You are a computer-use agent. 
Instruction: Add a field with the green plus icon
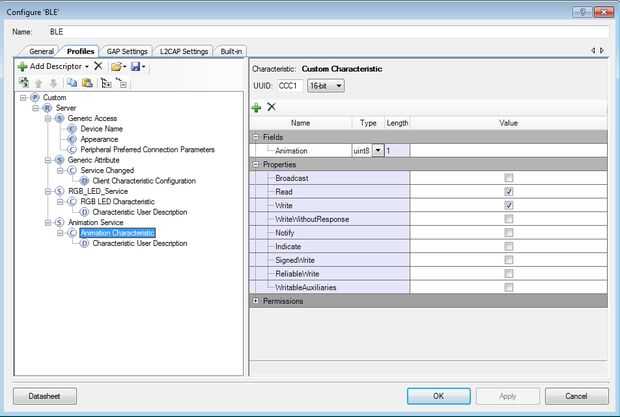point(256,107)
